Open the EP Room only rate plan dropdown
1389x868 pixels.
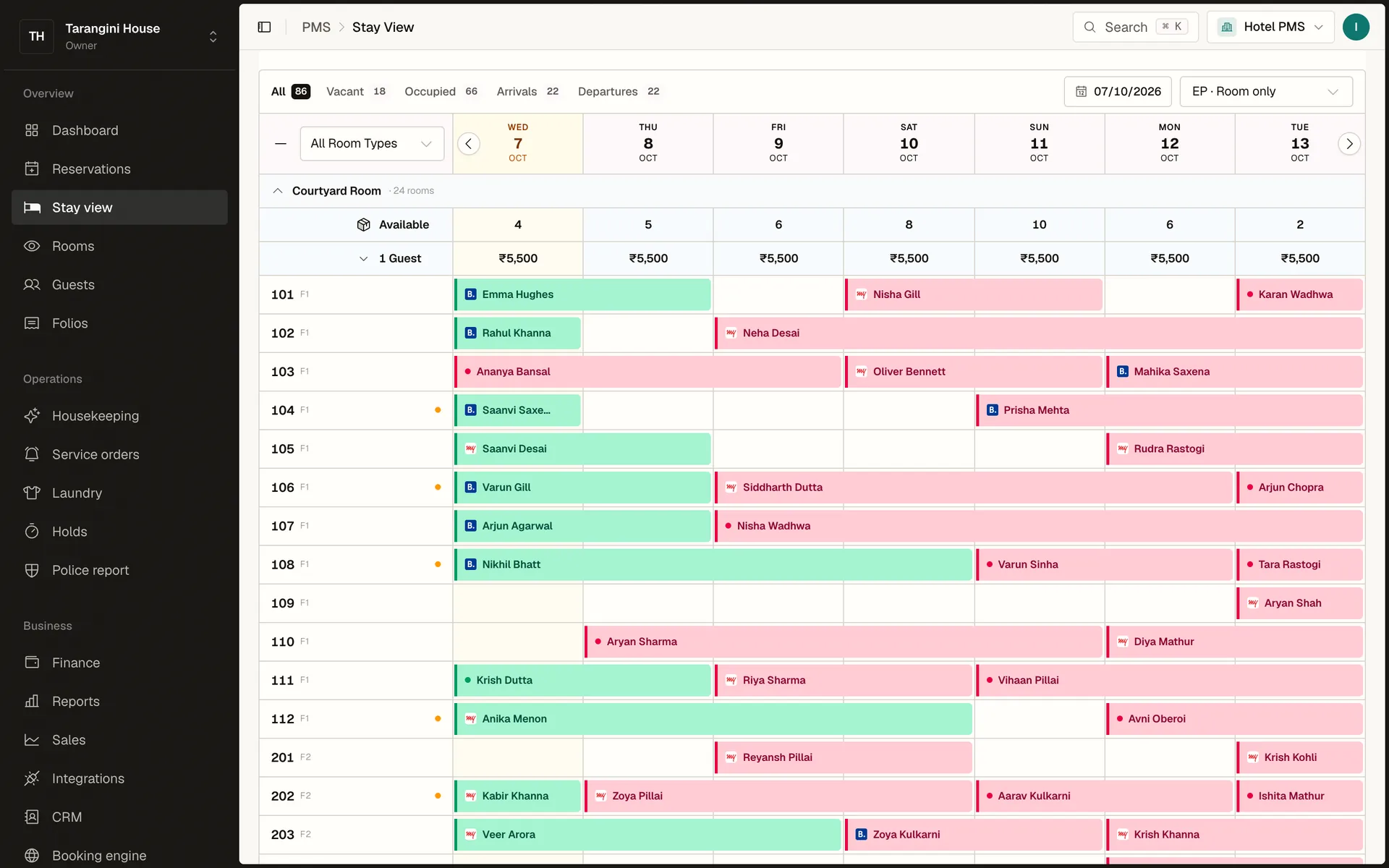1266,91
